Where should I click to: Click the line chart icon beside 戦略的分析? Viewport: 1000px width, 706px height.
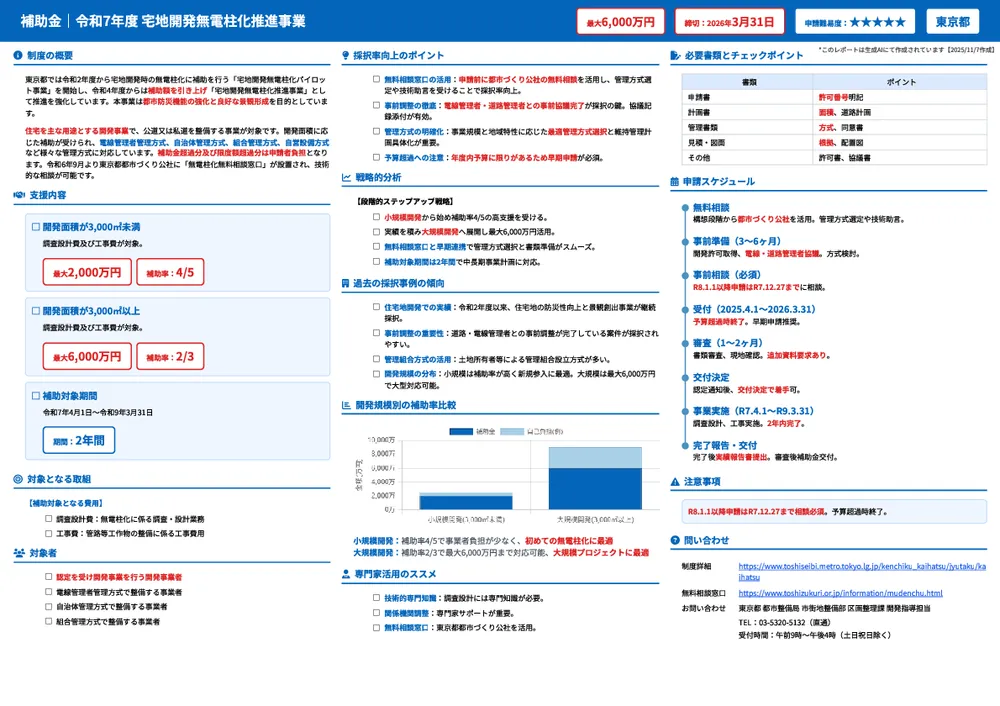[346, 177]
